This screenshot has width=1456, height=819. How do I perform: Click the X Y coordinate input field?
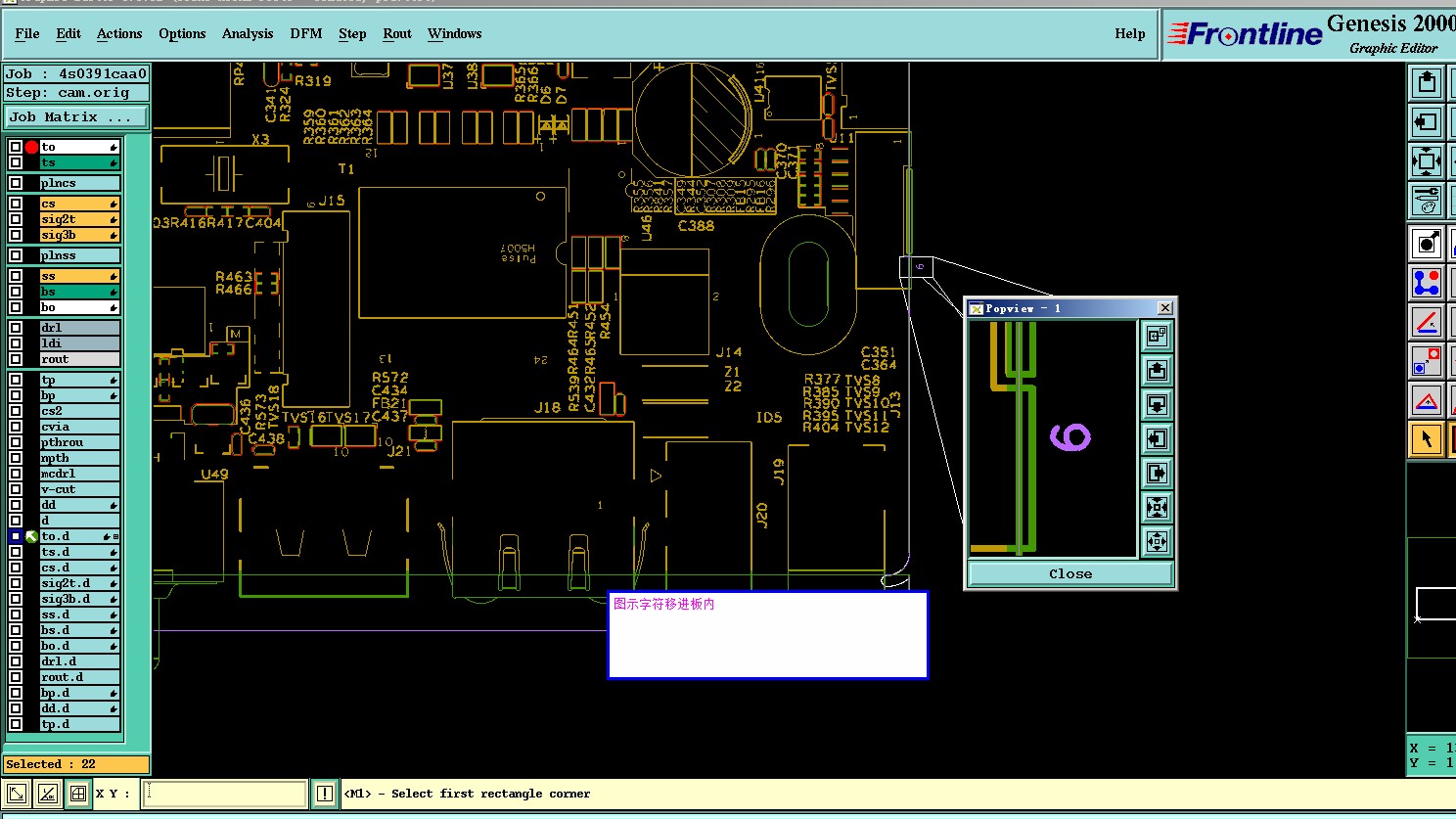pos(225,794)
